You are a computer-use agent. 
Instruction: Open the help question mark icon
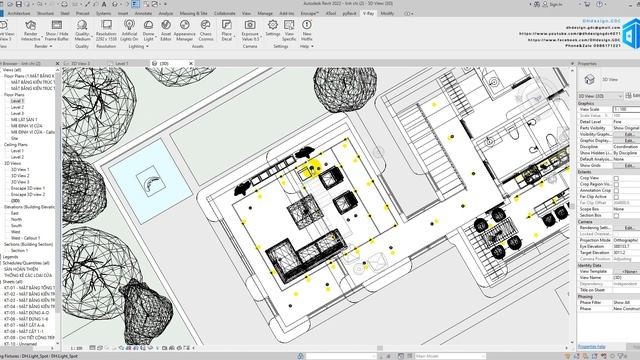point(600,4)
